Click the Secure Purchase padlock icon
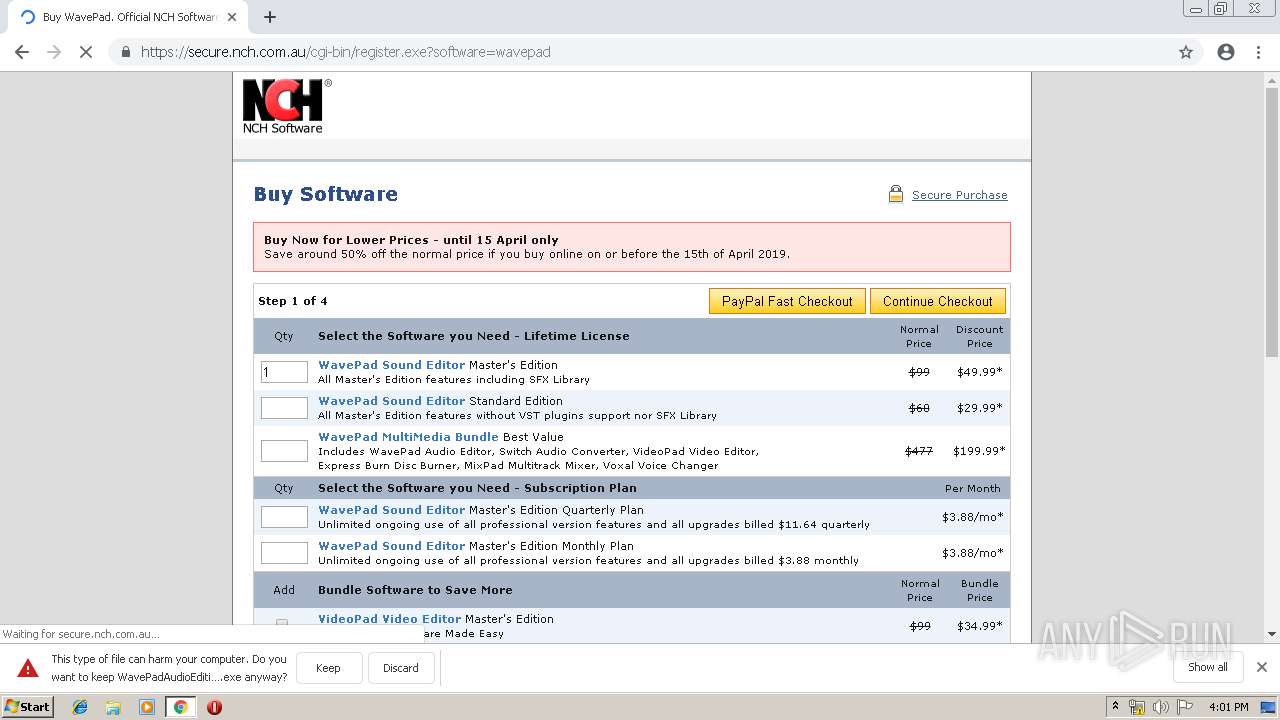Image resolution: width=1280 pixels, height=720 pixels. click(896, 194)
